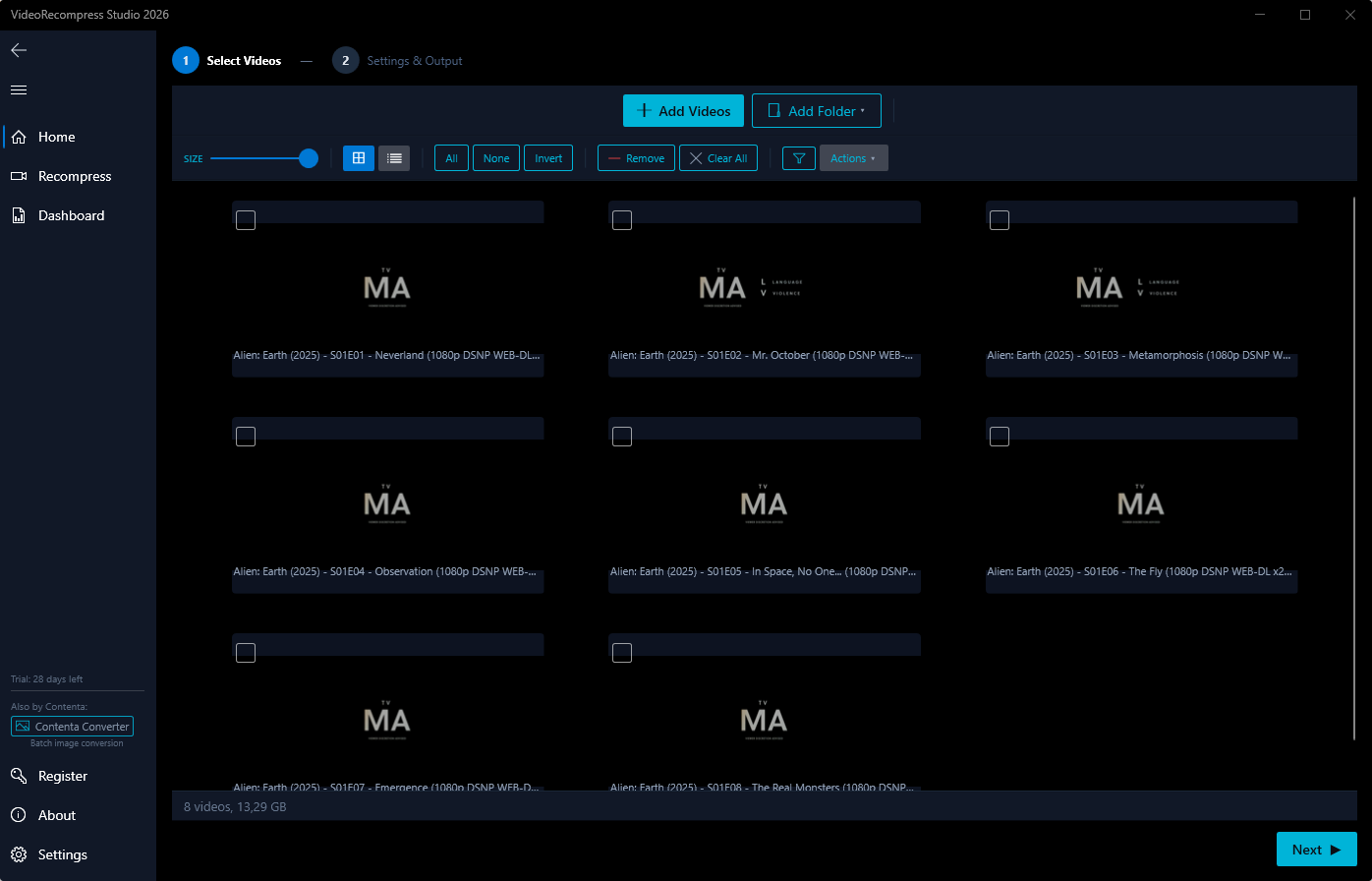Open the About info page
Viewport: 1372px width, 881px height.
pyautogui.click(x=56, y=815)
